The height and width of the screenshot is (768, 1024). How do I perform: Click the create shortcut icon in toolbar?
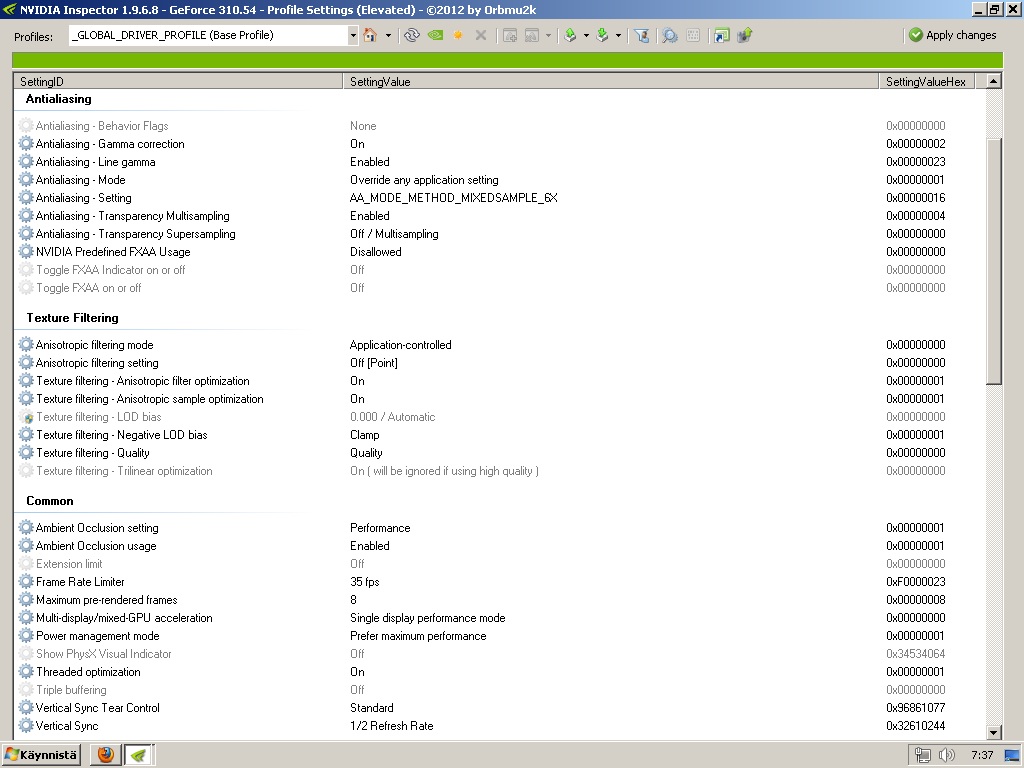coord(722,35)
